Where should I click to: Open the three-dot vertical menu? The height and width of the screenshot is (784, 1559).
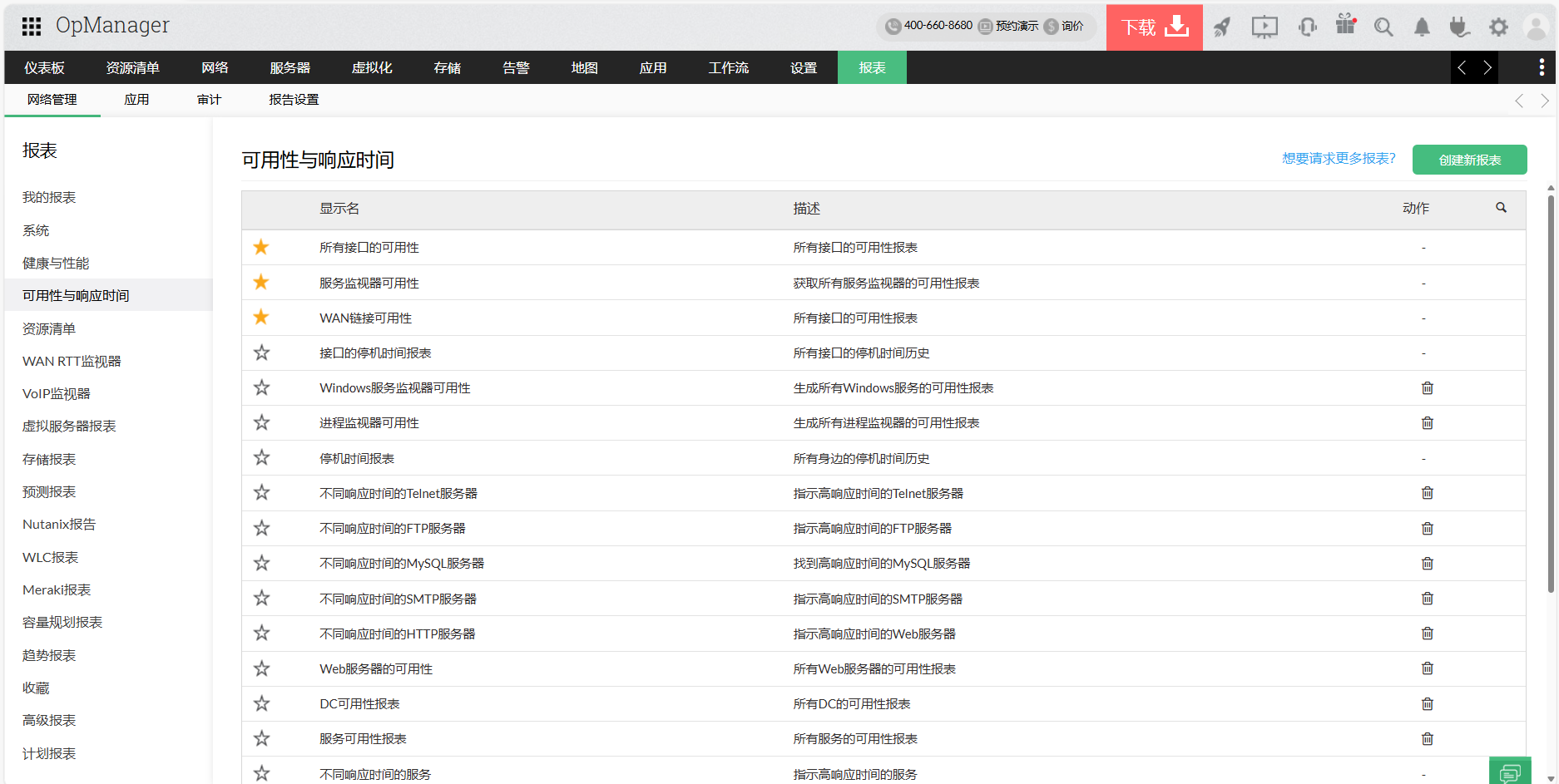[1542, 67]
